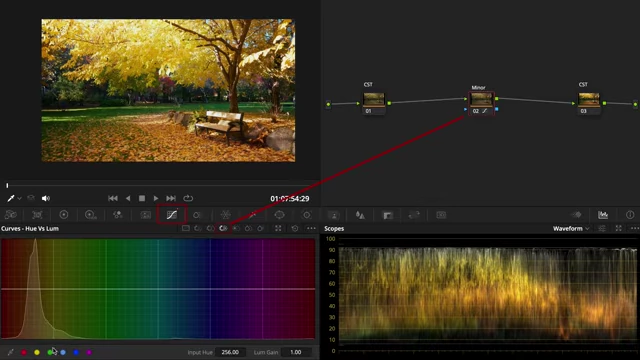This screenshot has height=360, width=640.
Task: Switch to Sat Vs Lum curve
Action: pos(261,228)
